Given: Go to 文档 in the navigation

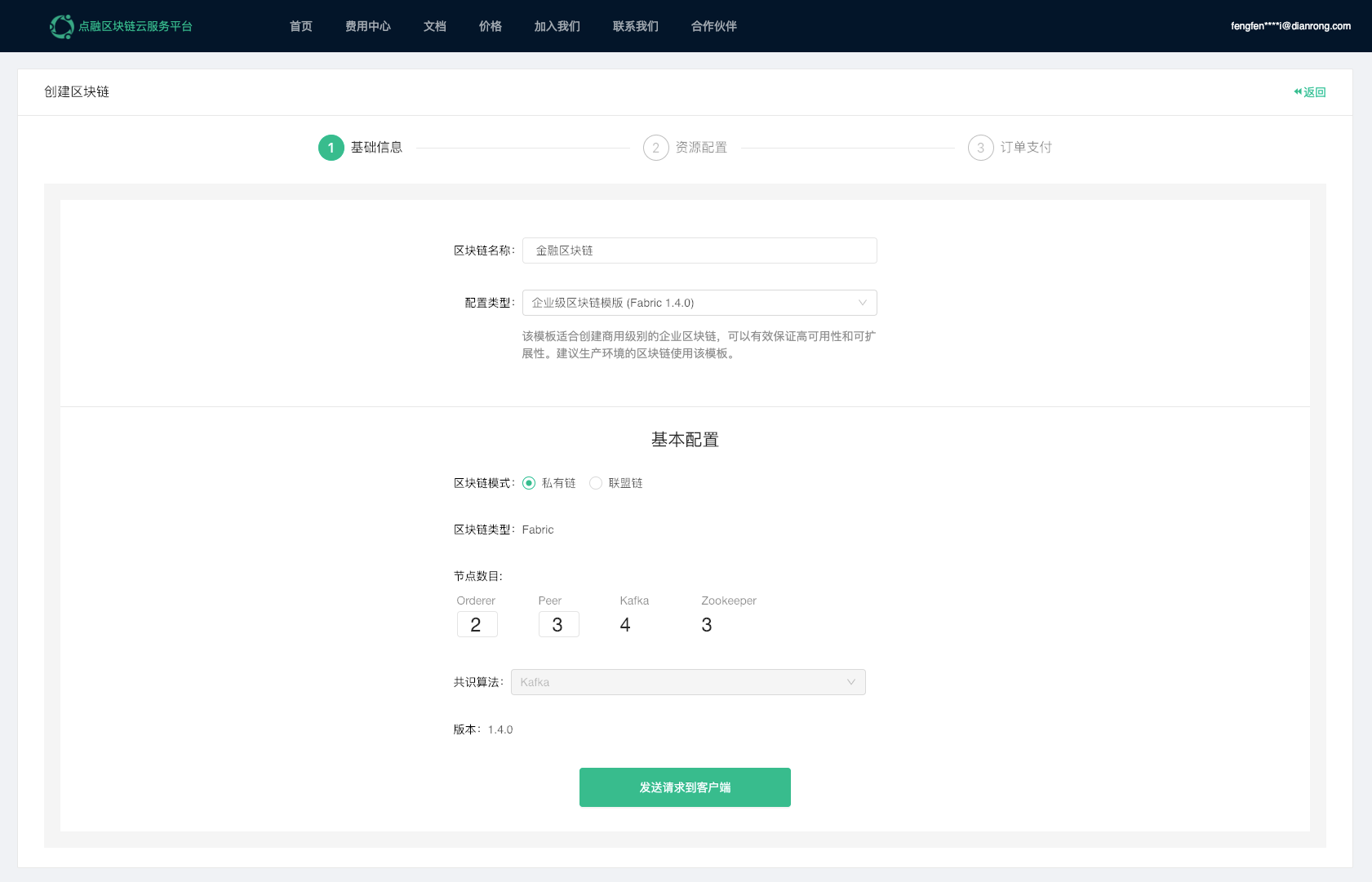Looking at the screenshot, I should [435, 26].
